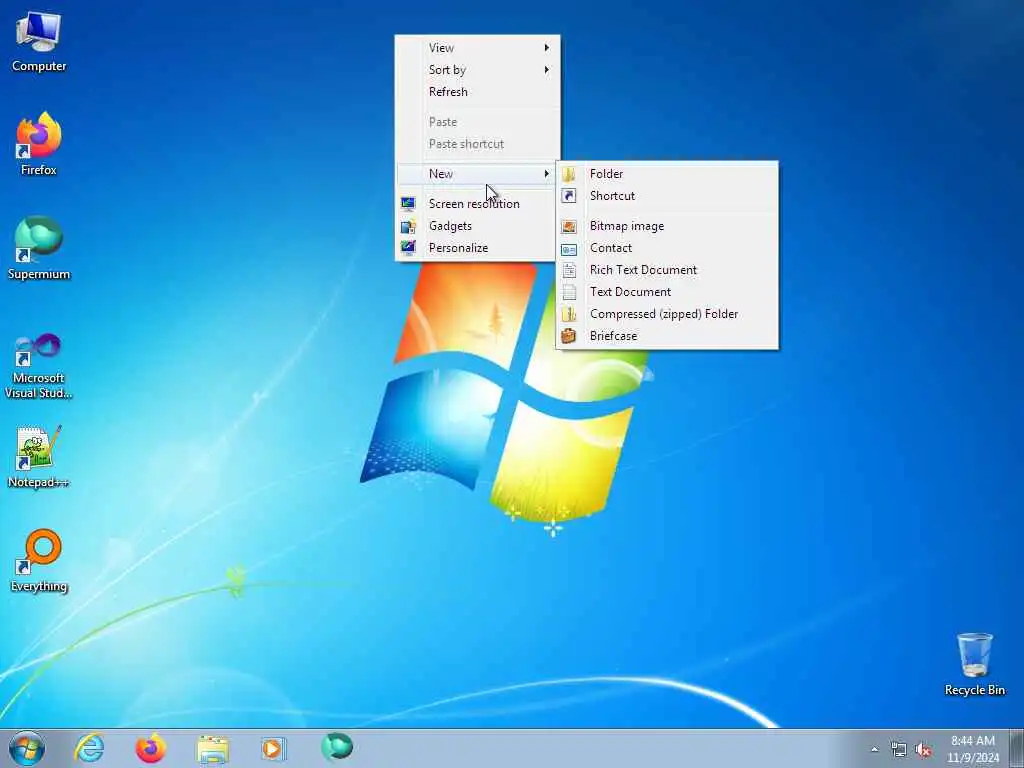Open Gadgets from the context menu
The image size is (1024, 768).
(x=477, y=226)
